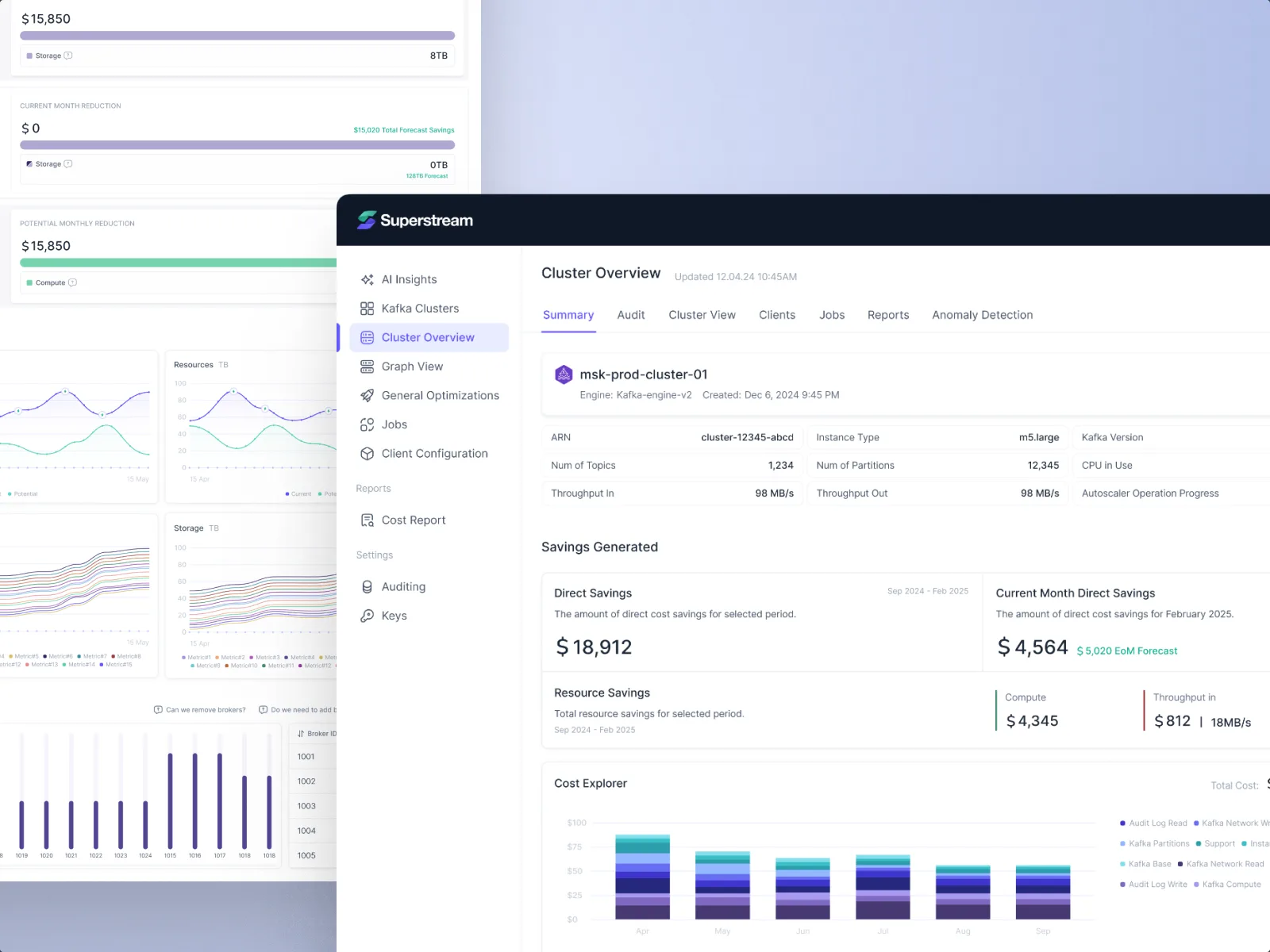Open the Anomaly Detection tab
1270x952 pixels.
click(983, 315)
